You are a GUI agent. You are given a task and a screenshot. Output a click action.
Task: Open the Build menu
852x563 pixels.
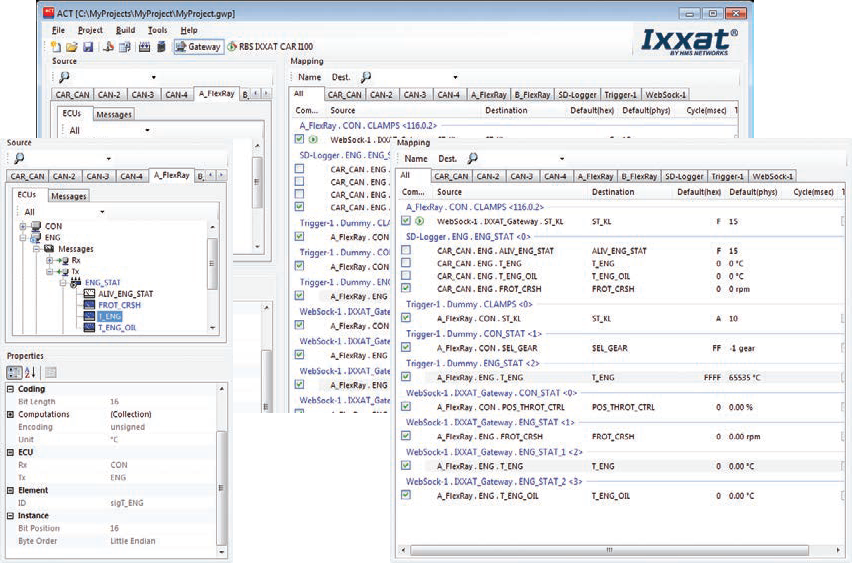pos(126,30)
